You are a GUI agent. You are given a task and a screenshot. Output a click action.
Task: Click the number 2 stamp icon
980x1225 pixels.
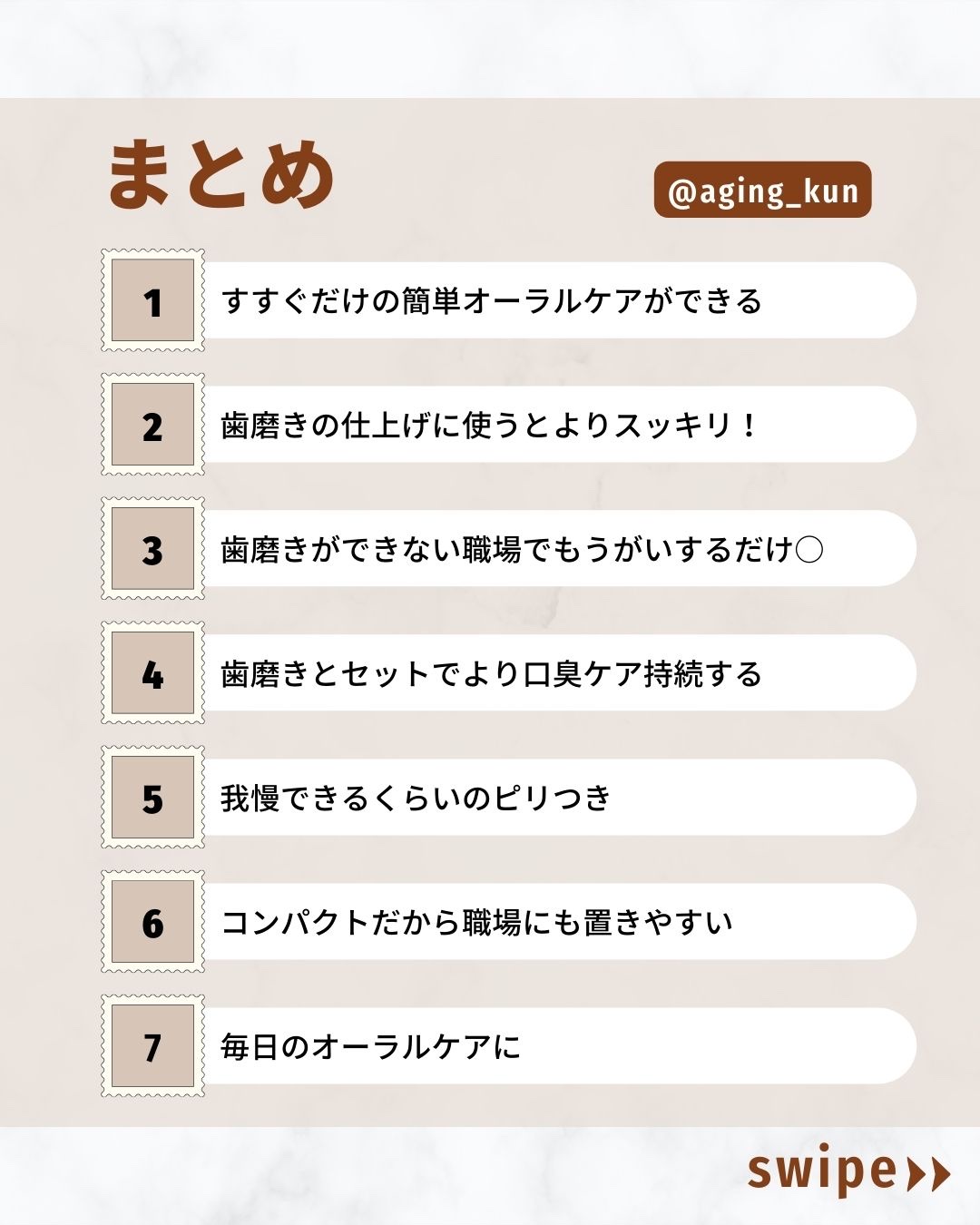(152, 425)
